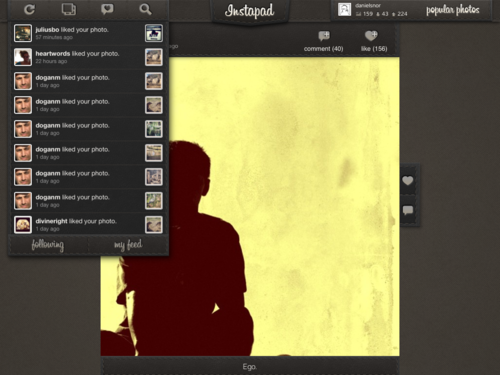Open the photo thumbnail liked by heartwords
500x375 pixels.
(154, 57)
